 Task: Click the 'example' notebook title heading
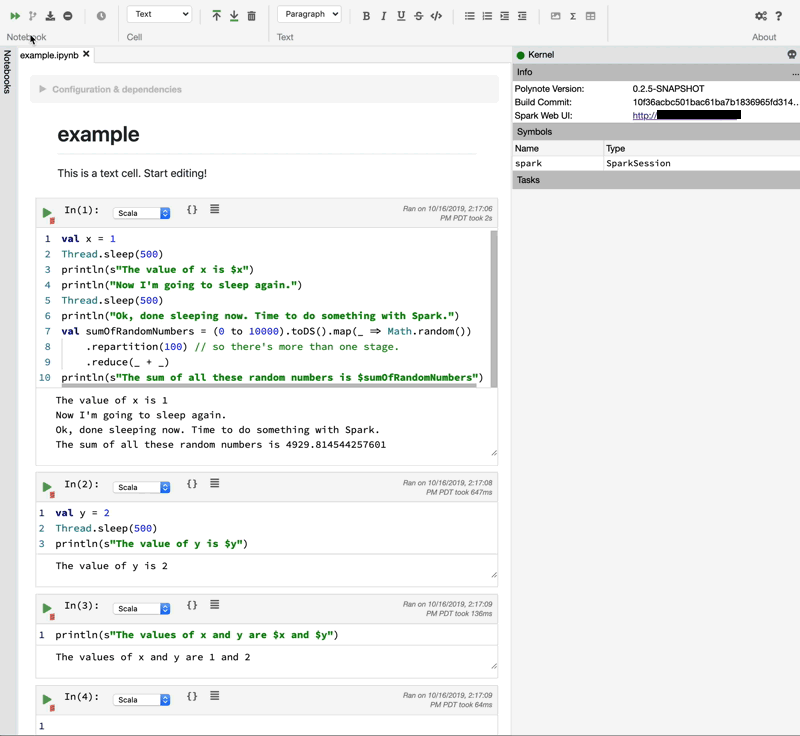click(x=98, y=134)
